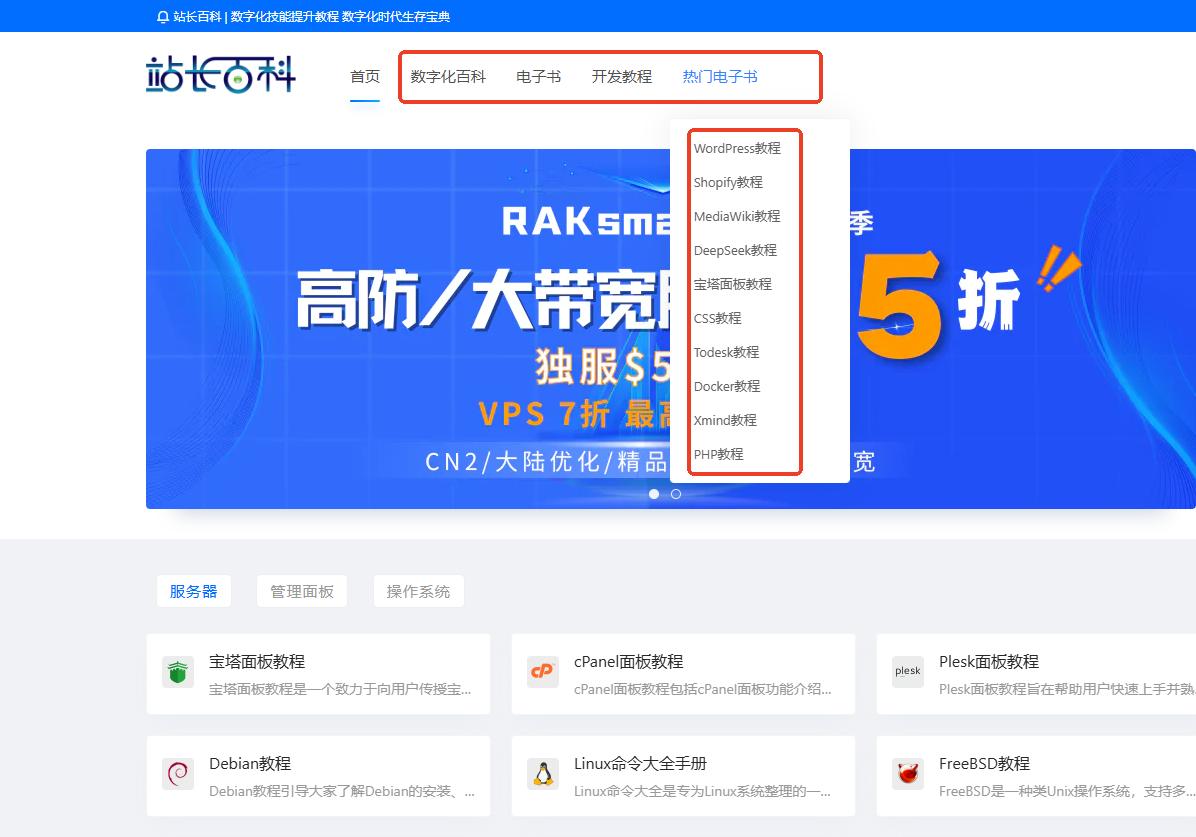Select 首页 in the navigation menu
This screenshot has height=837, width=1196.
[x=365, y=75]
